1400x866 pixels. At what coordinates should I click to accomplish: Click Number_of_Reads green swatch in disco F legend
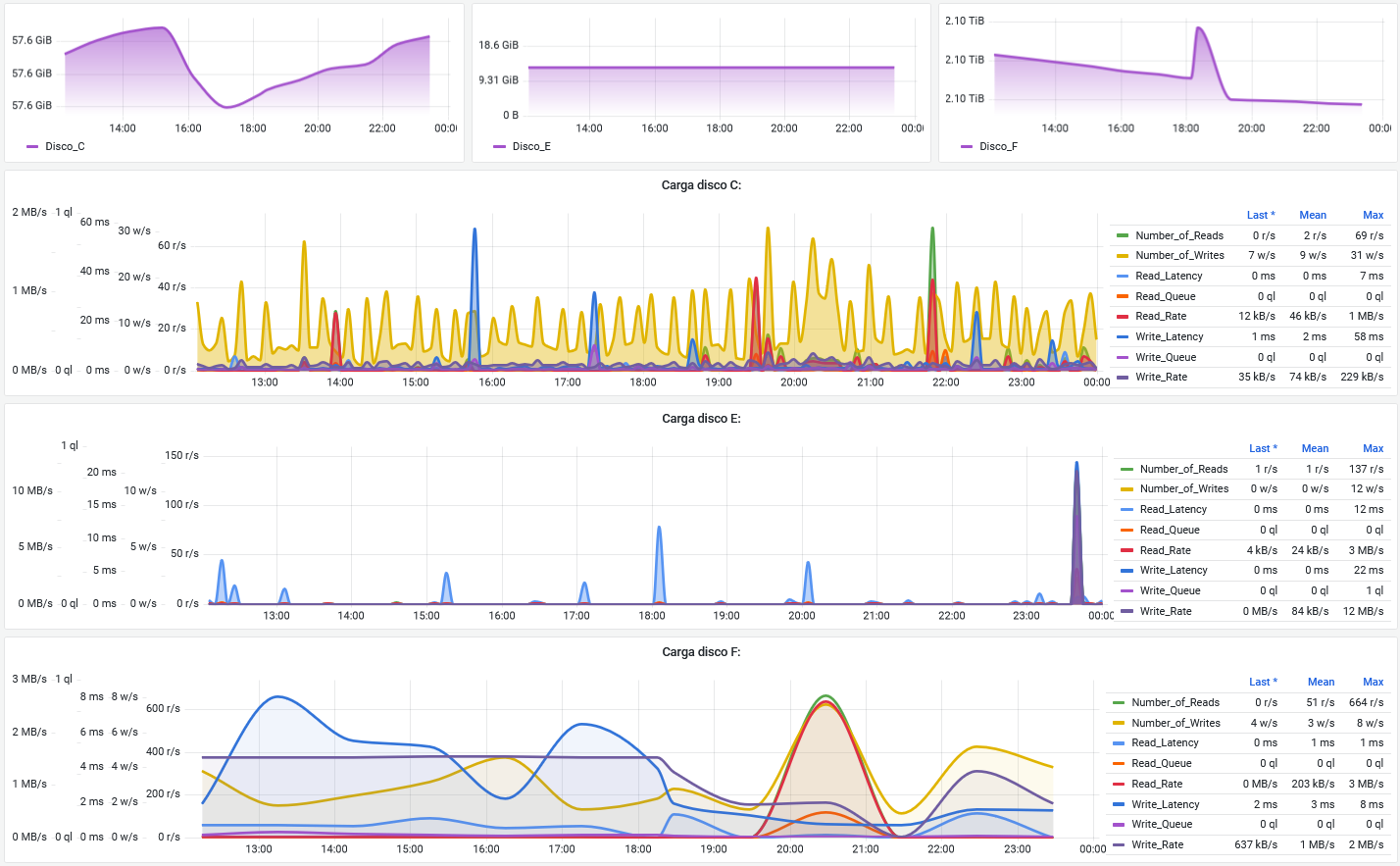tap(1119, 703)
